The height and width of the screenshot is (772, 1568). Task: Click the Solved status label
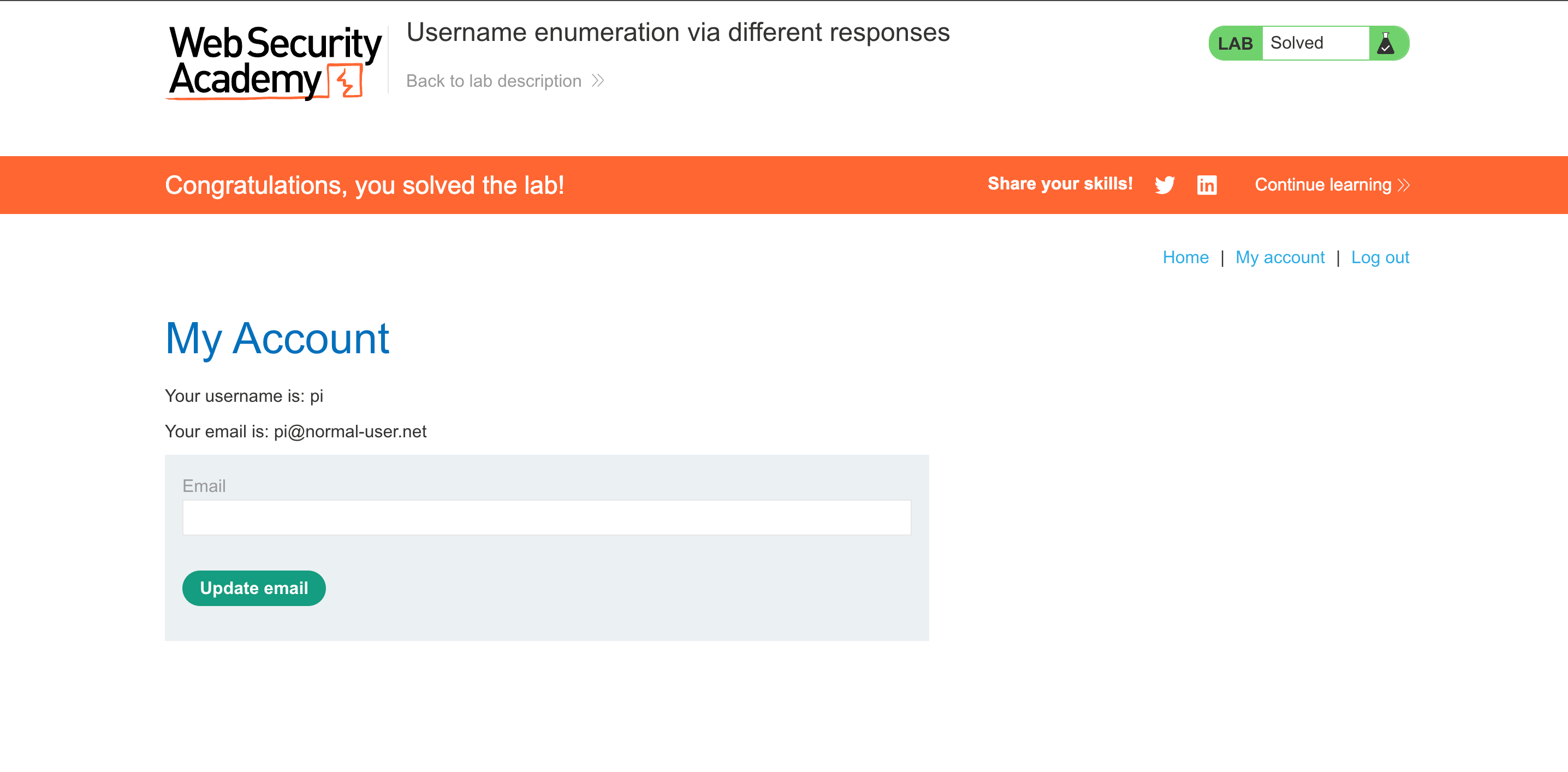click(1297, 43)
